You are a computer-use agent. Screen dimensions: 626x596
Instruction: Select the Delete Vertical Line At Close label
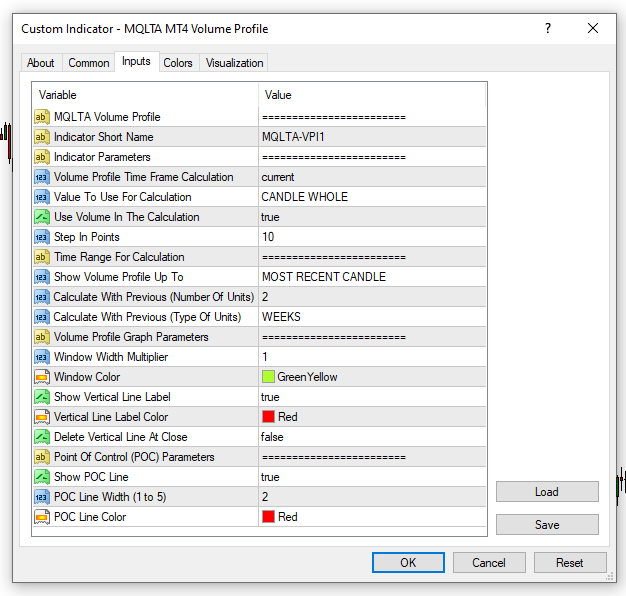(121, 437)
